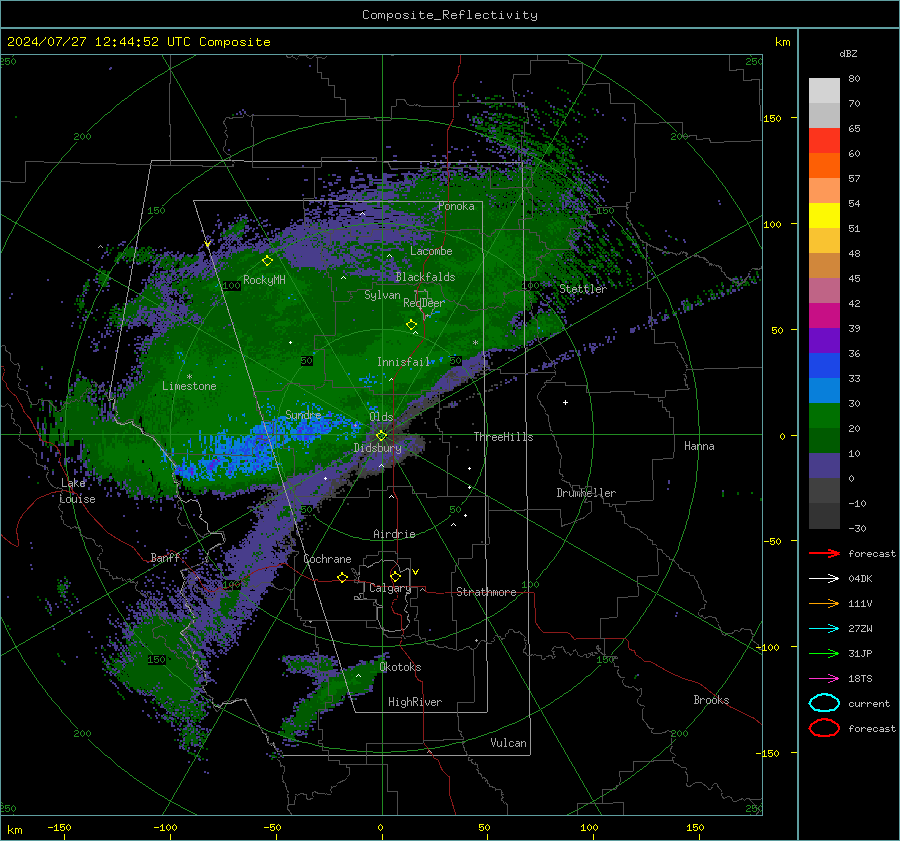Click the Innisfail label
The width and height of the screenshot is (900, 841).
pyautogui.click(x=403, y=362)
